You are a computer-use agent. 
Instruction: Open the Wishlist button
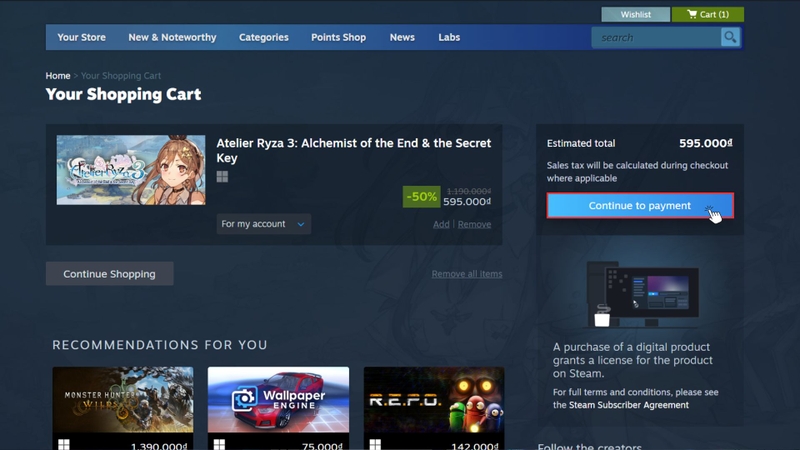[x=635, y=14]
